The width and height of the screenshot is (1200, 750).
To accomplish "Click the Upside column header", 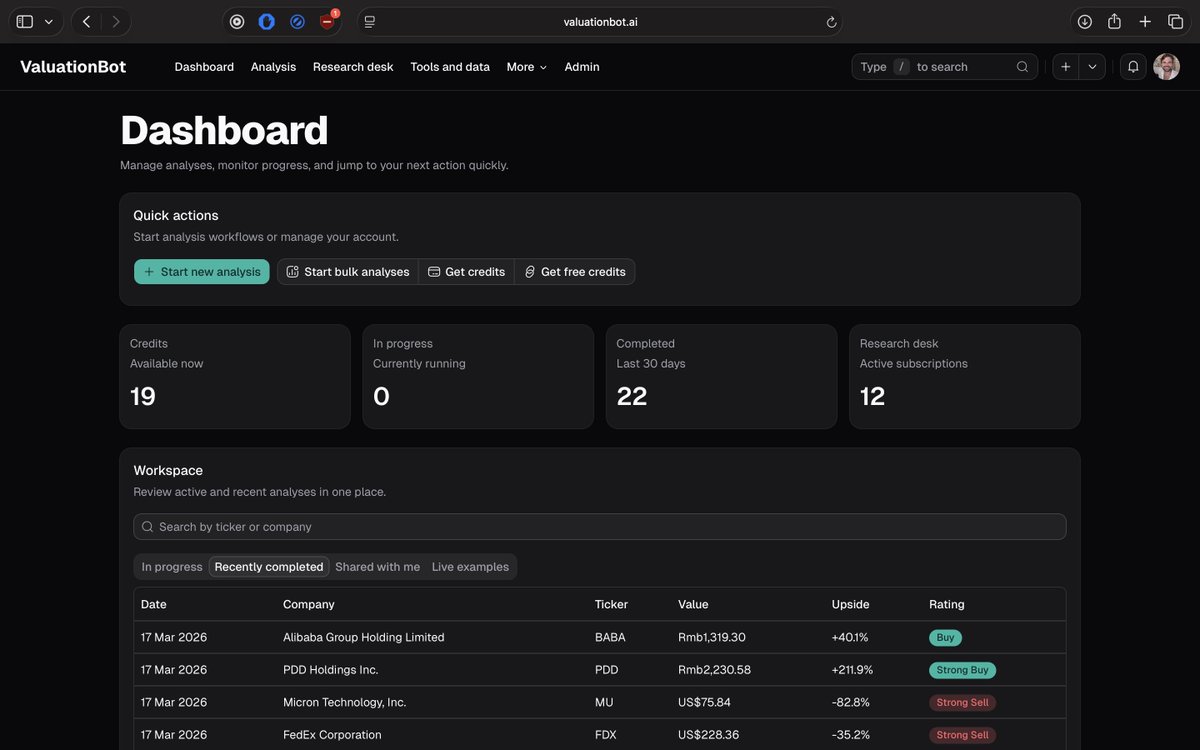I will (851, 604).
